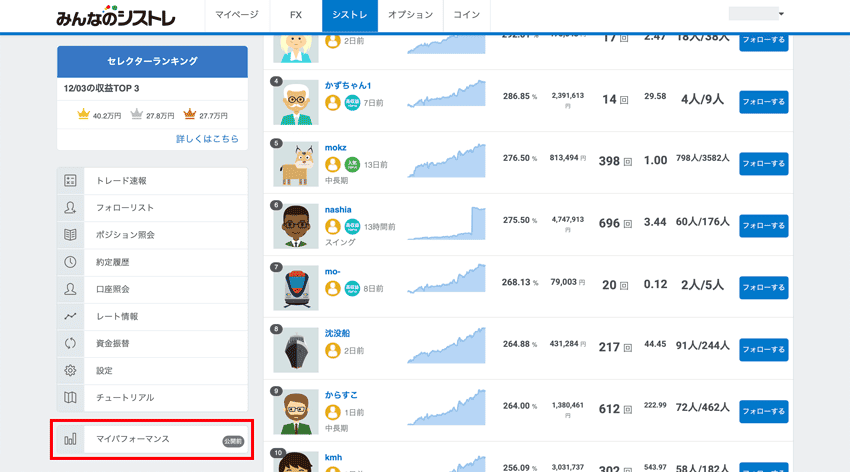Screen dimensions: 850x472
Task: Click the performance chart for 沈没船
Action: [x=446, y=345]
